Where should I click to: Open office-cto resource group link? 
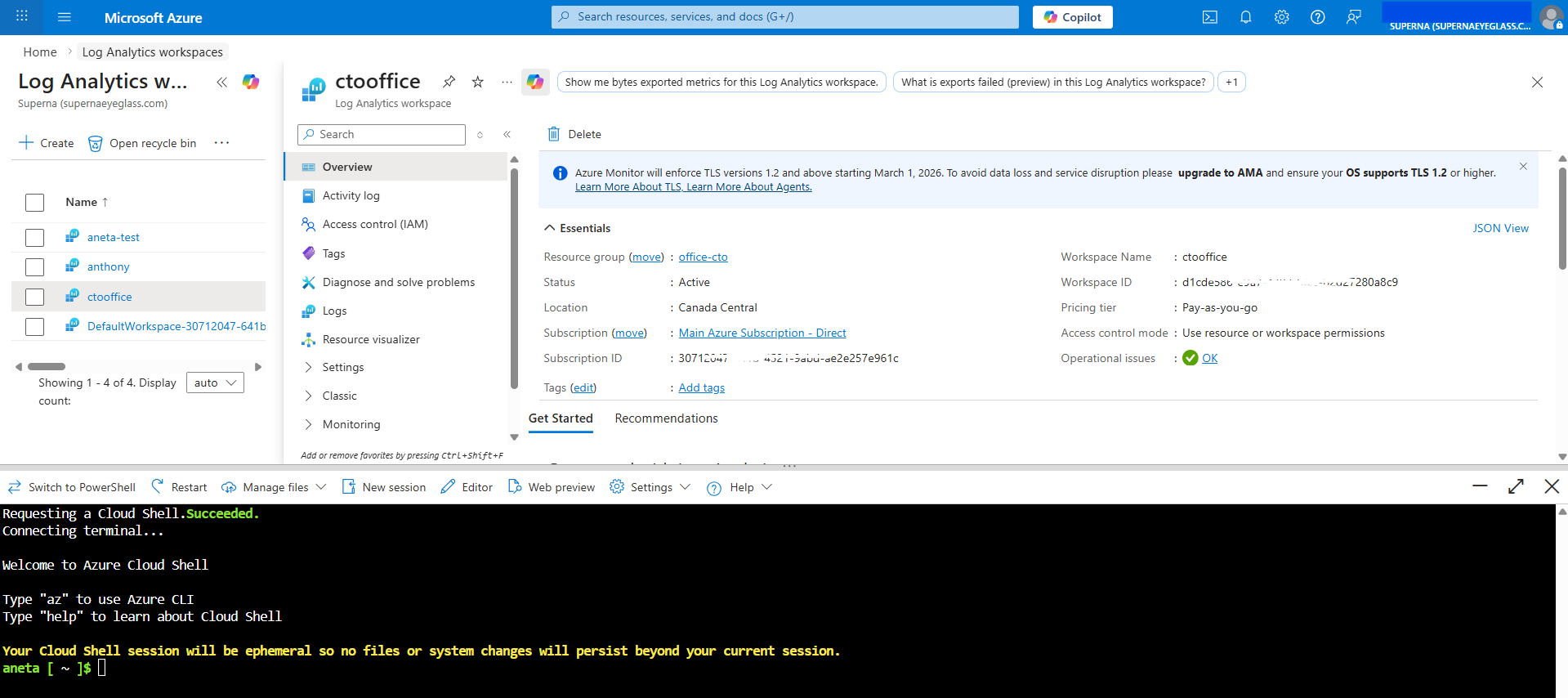[703, 257]
